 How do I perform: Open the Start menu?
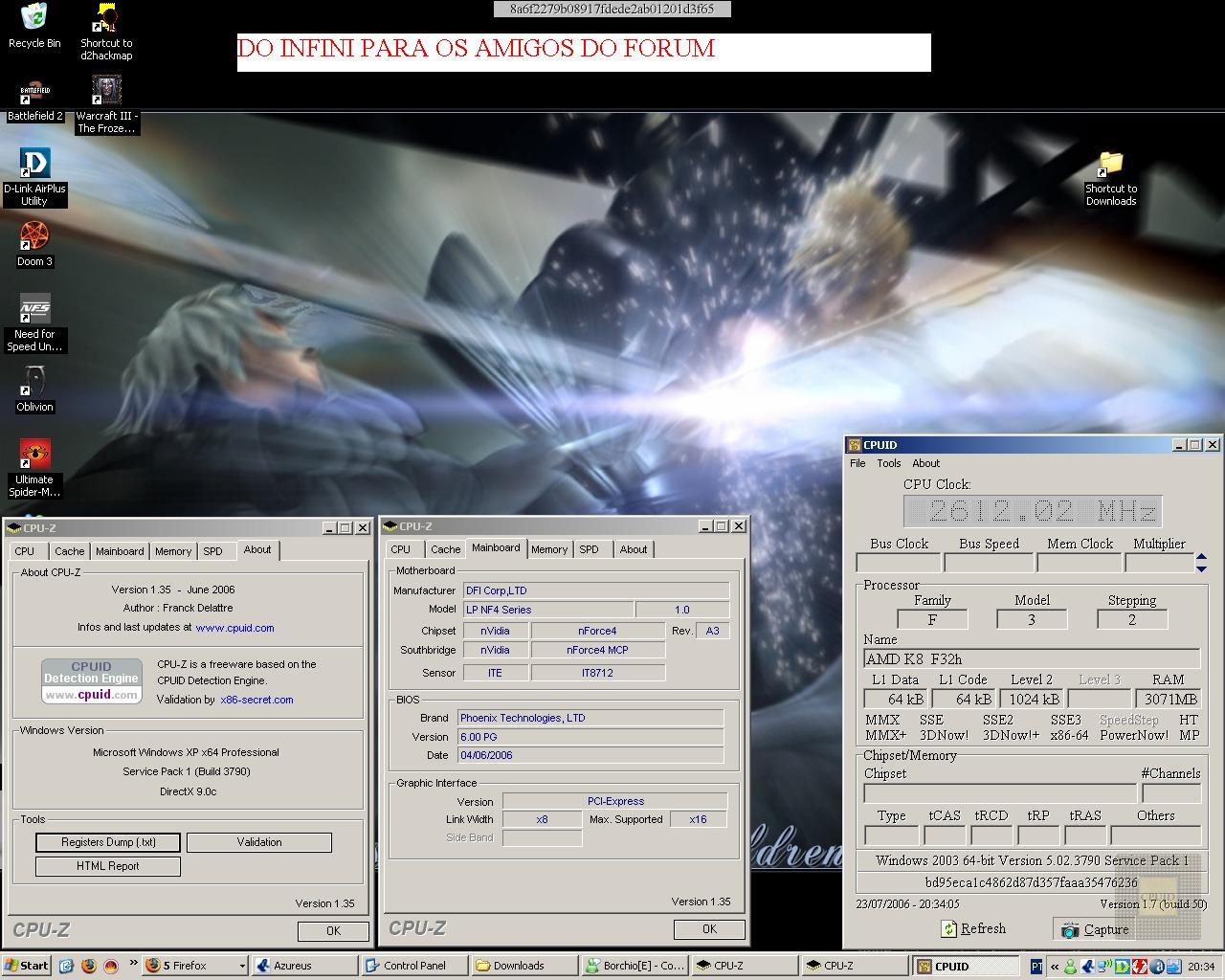coord(26,966)
